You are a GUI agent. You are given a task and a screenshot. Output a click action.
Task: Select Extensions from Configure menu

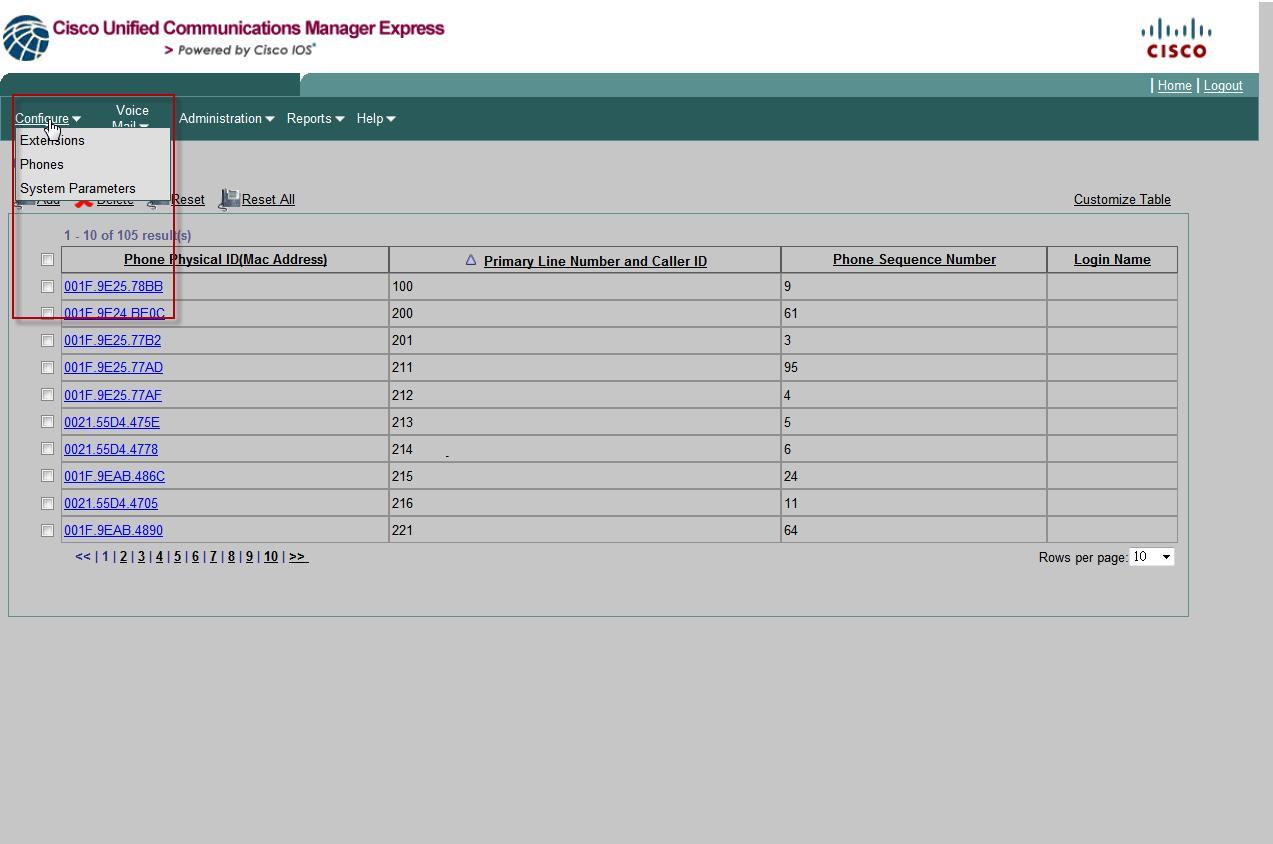click(x=52, y=141)
